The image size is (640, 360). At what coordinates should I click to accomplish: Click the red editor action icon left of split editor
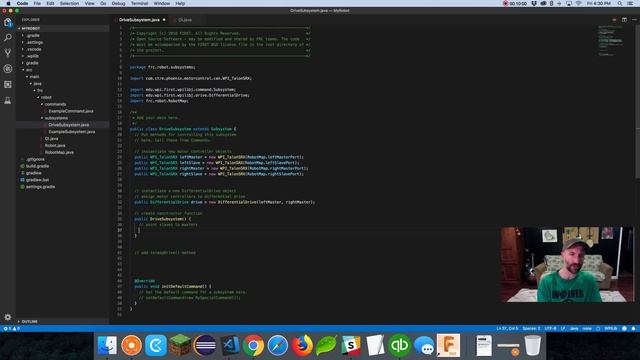614,20
